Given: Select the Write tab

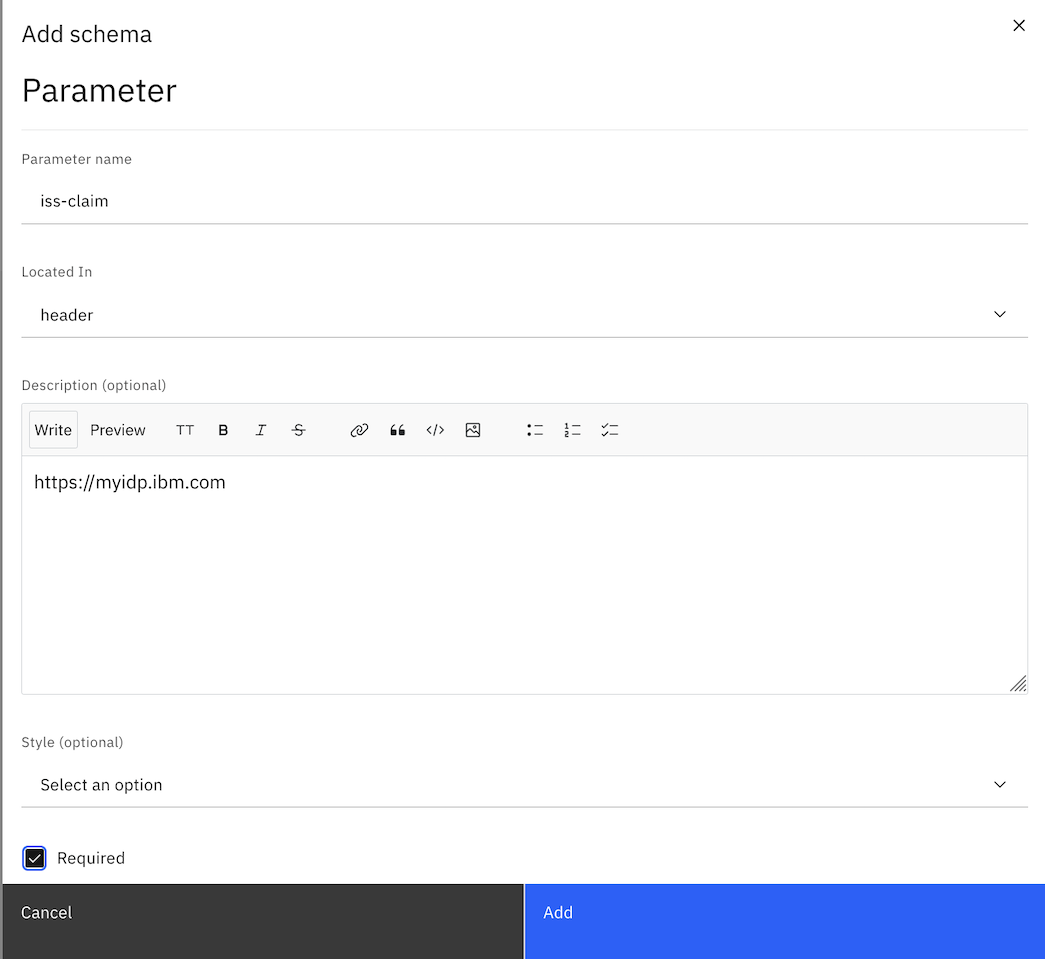Looking at the screenshot, I should [x=53, y=430].
